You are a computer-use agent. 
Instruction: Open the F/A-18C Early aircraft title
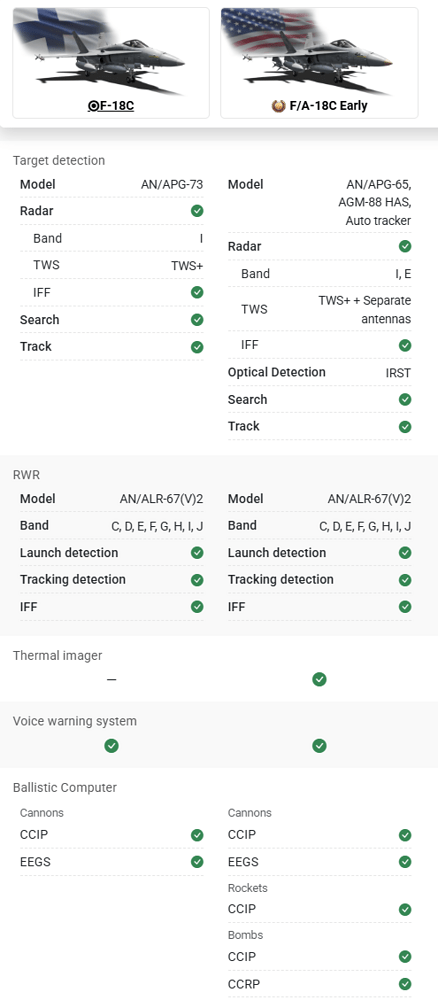(x=328, y=106)
